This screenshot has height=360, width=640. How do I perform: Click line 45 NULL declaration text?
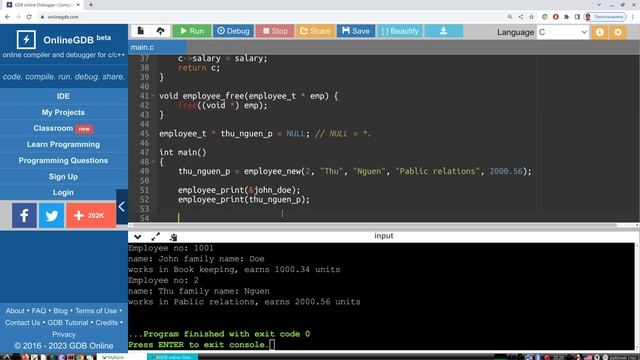tap(265, 134)
